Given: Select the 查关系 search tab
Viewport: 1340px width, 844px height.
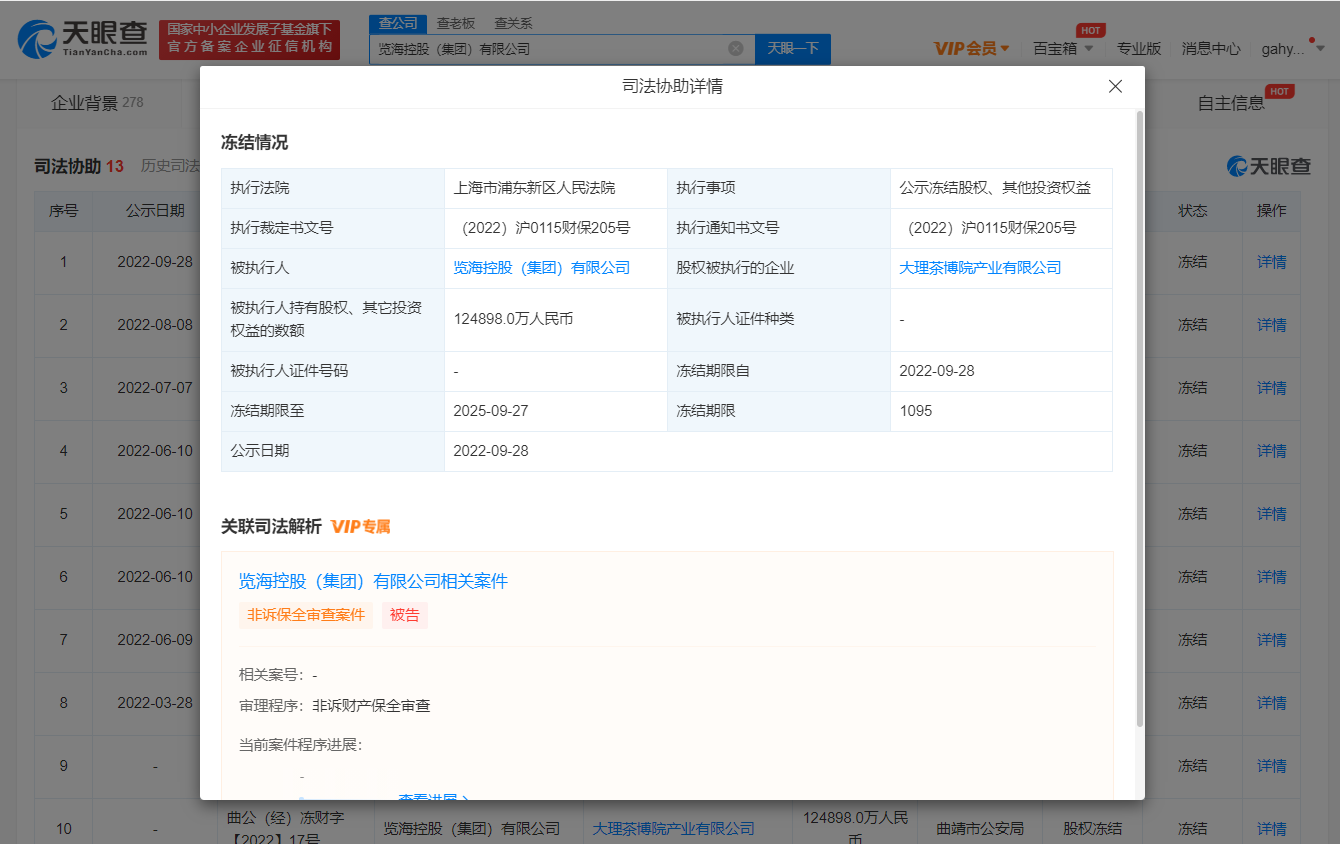Looking at the screenshot, I should pyautogui.click(x=513, y=23).
